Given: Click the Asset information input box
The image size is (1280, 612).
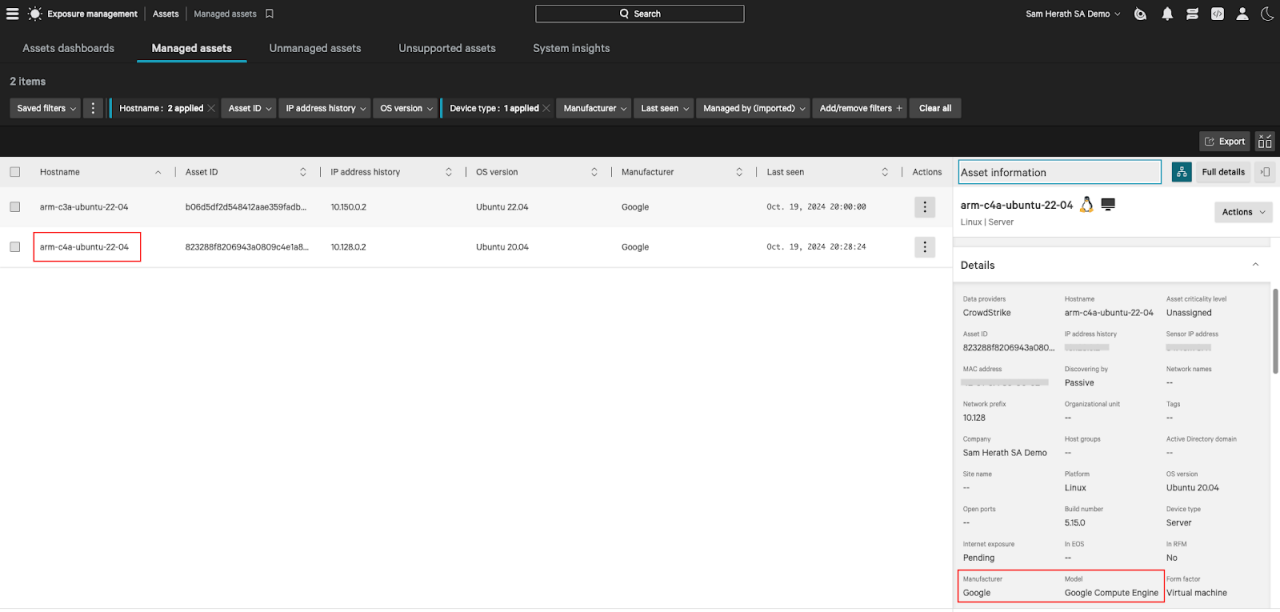Looking at the screenshot, I should click(x=1060, y=172).
